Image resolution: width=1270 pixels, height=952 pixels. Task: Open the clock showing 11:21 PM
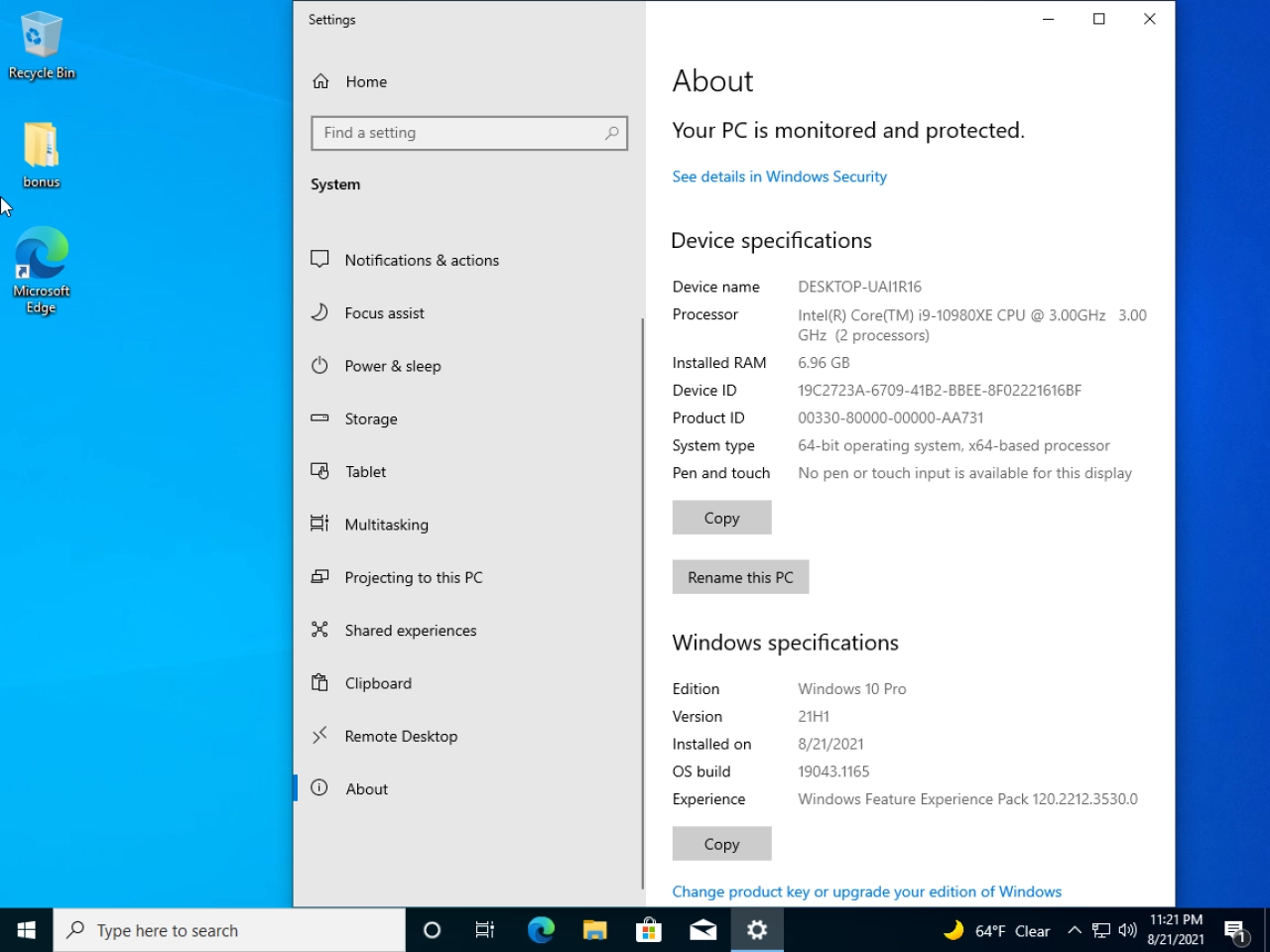point(1176,930)
